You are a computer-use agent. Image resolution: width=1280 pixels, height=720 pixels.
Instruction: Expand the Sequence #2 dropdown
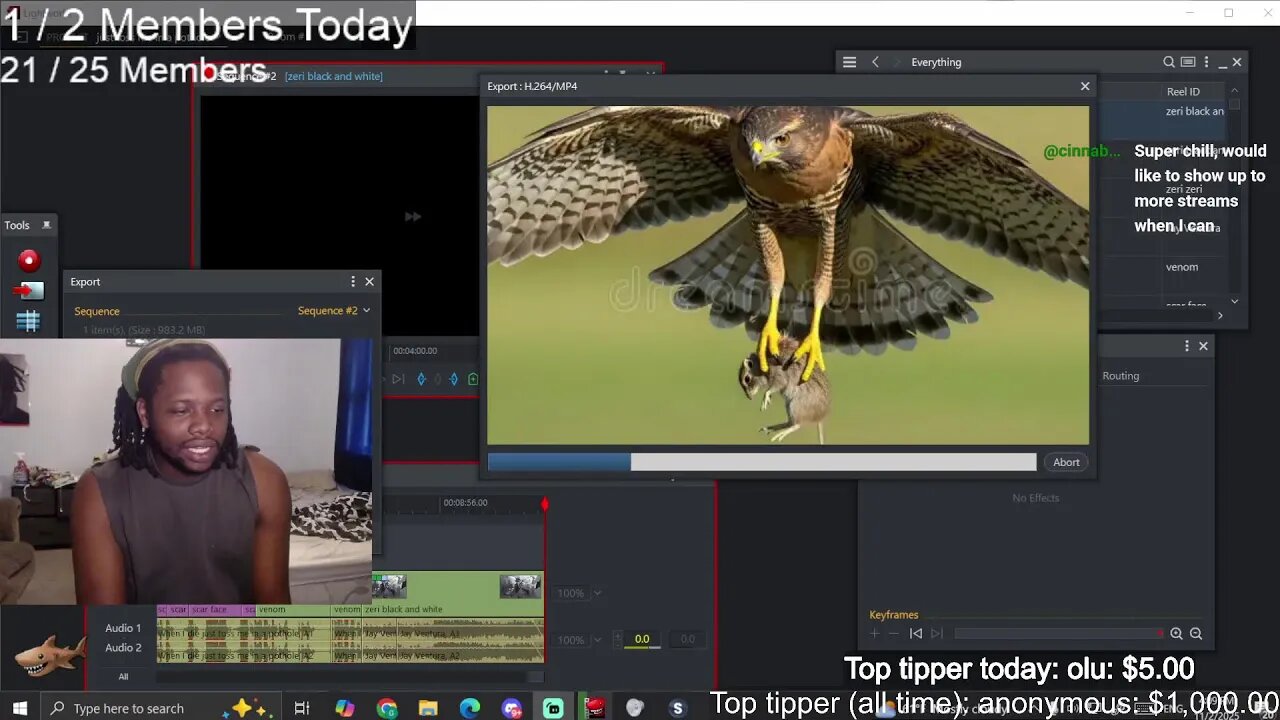[x=334, y=311]
